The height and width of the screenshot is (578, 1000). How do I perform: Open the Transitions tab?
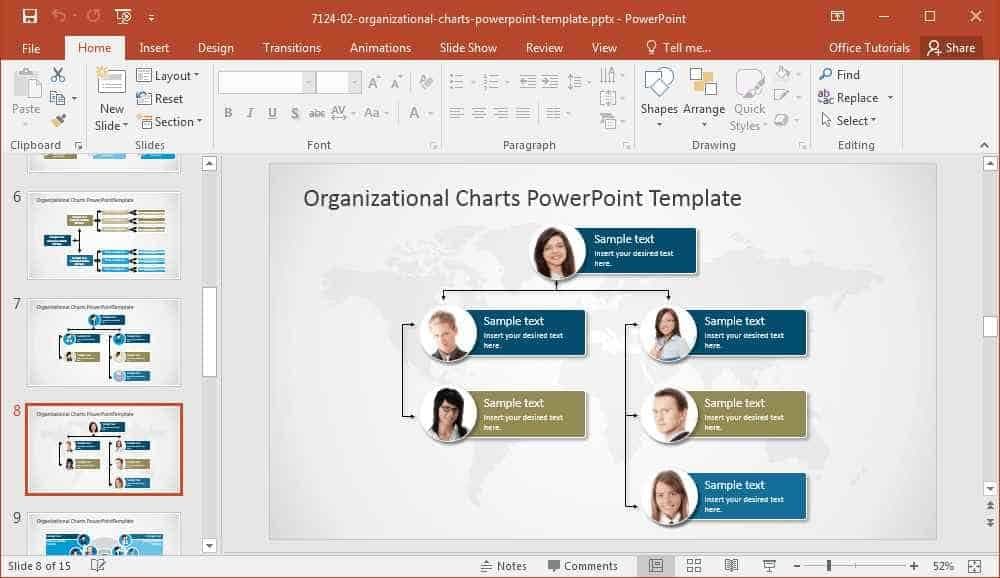click(x=291, y=48)
